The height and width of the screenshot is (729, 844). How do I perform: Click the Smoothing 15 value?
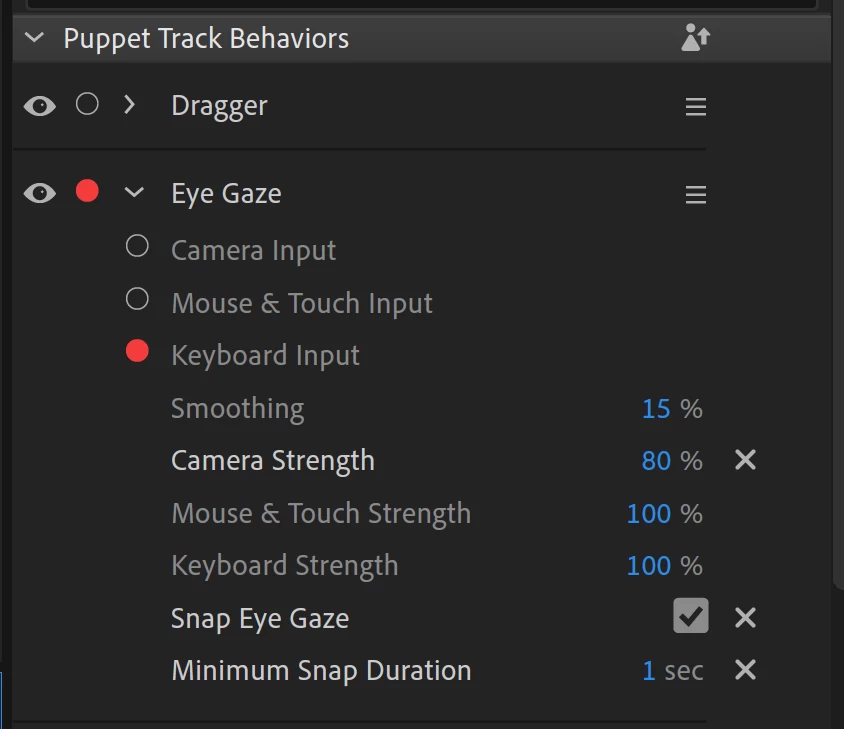coord(656,409)
